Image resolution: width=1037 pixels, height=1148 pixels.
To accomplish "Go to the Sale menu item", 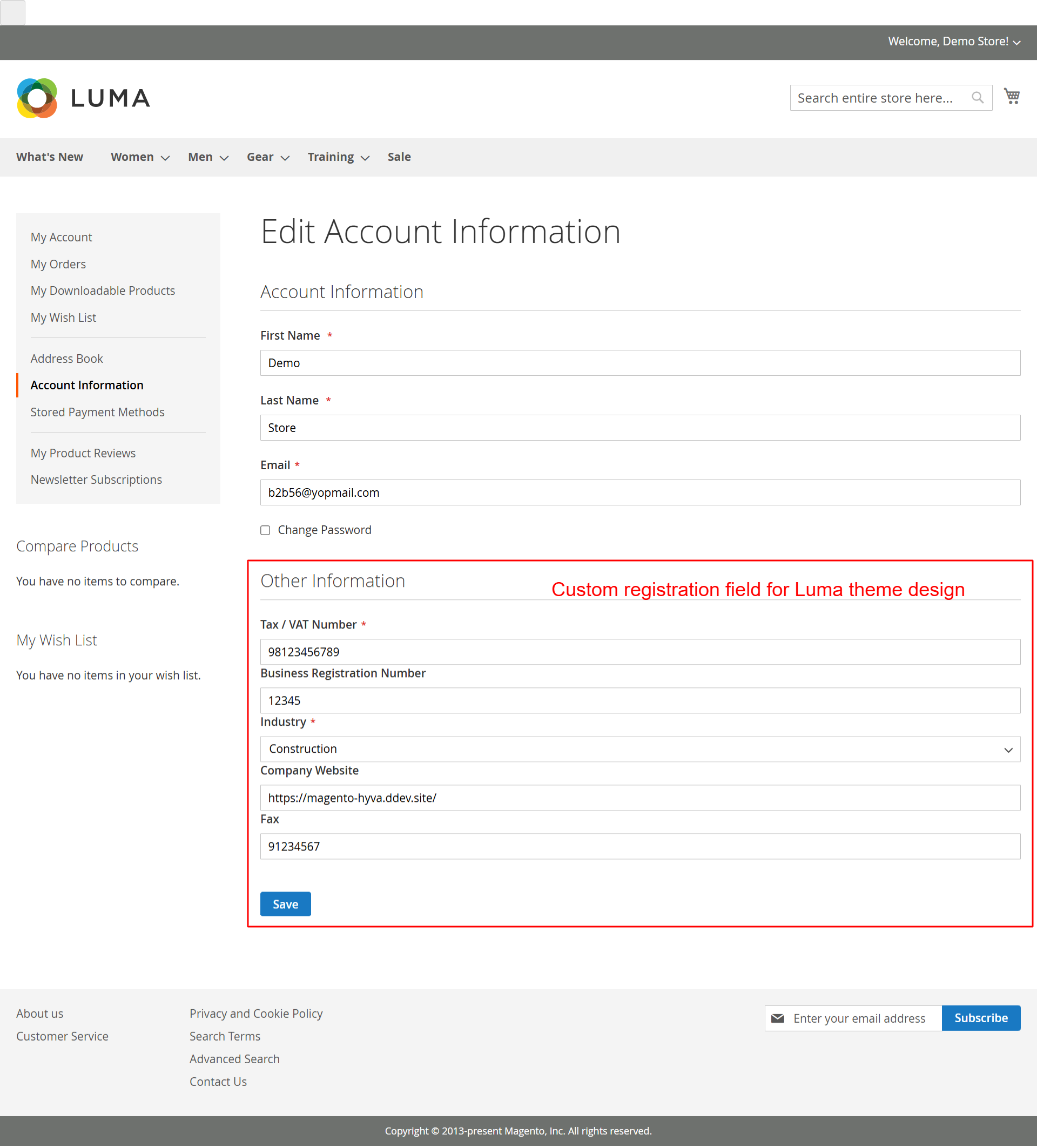I will 399,157.
